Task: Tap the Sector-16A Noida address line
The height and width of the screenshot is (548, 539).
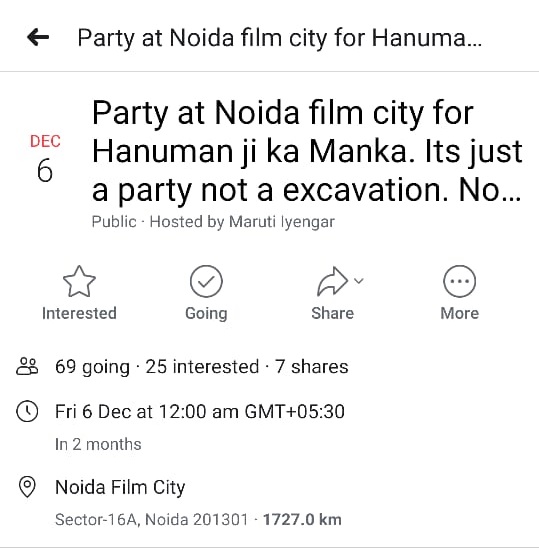Action: point(151,519)
